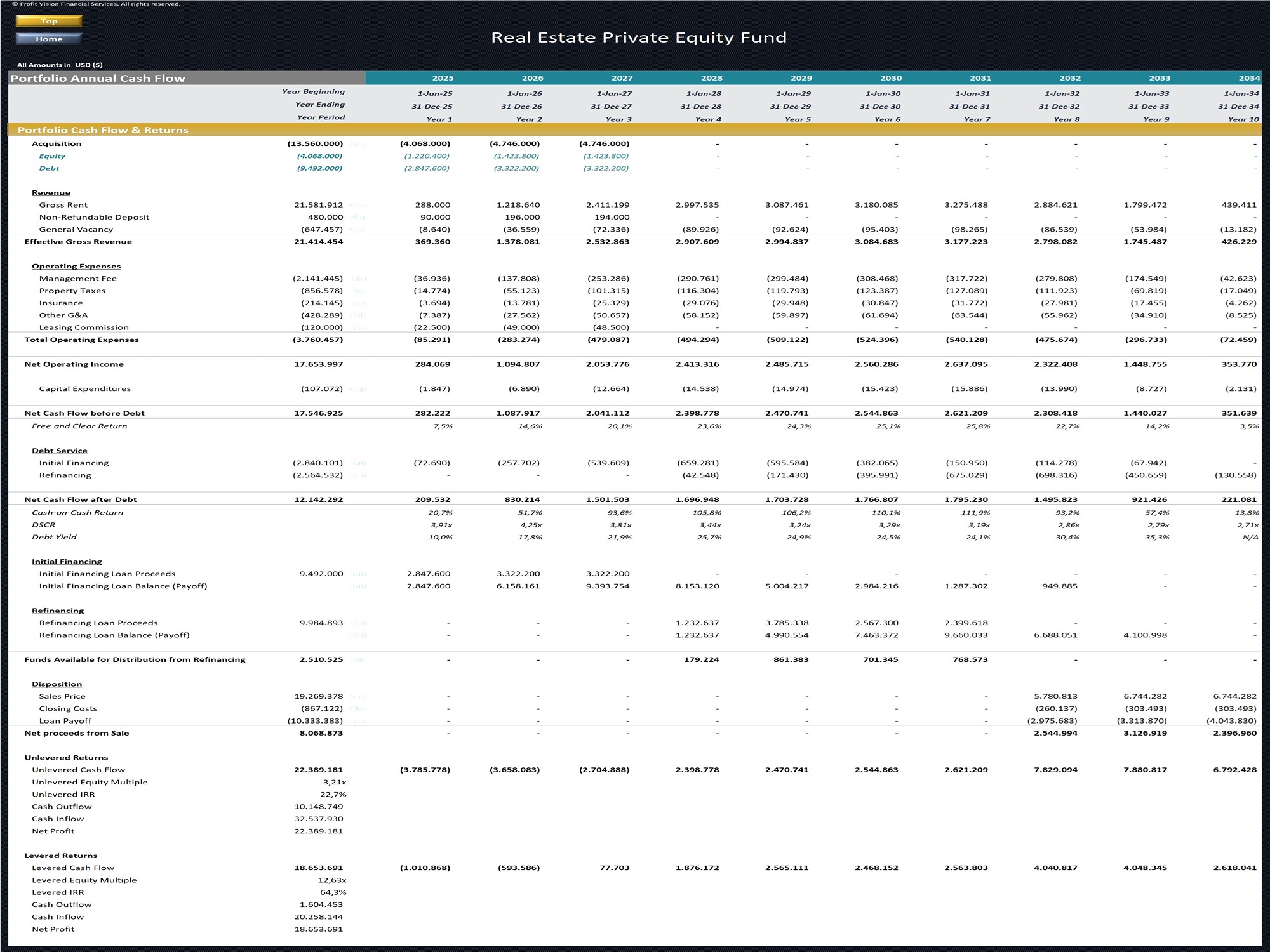This screenshot has width=1270, height=952.
Task: Select the Portfolio Annual Cash Flow header
Action: click(x=98, y=78)
